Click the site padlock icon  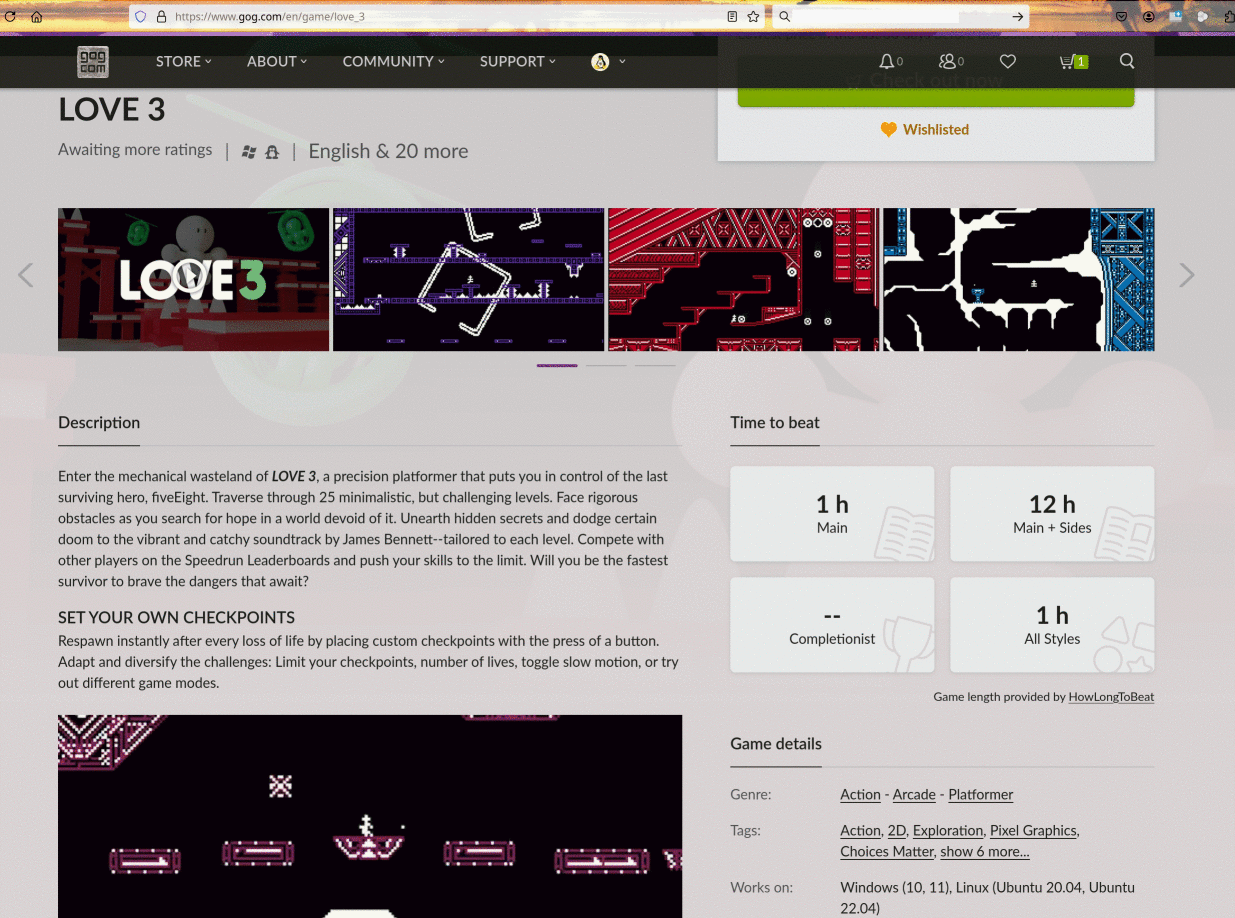(x=160, y=17)
